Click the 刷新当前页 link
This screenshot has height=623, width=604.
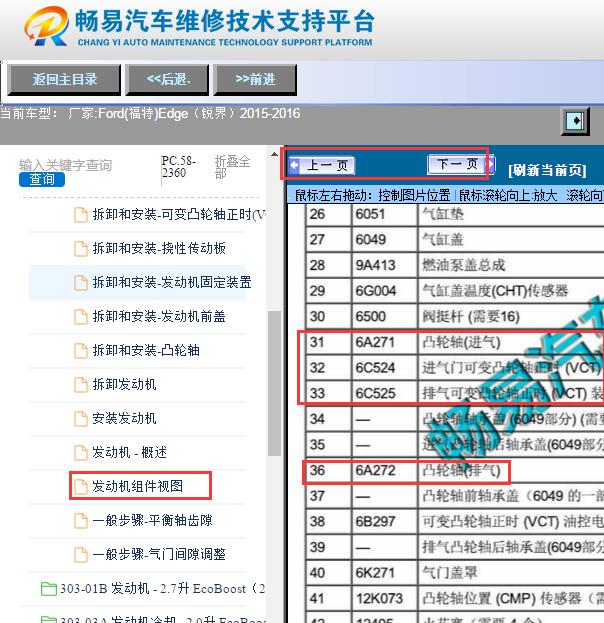tap(547, 170)
